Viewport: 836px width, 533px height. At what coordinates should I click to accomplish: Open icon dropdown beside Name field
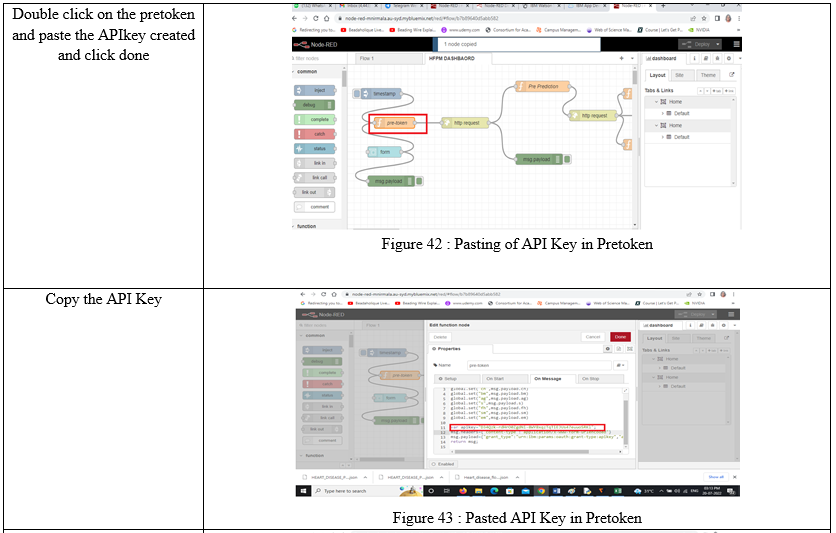[x=620, y=366]
